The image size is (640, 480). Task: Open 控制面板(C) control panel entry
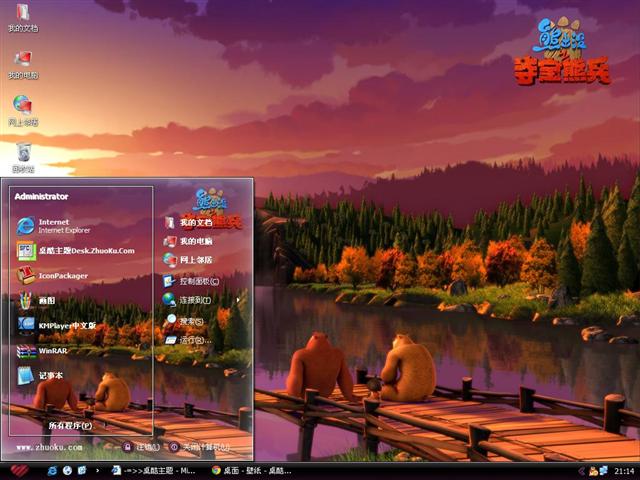pyautogui.click(x=191, y=281)
